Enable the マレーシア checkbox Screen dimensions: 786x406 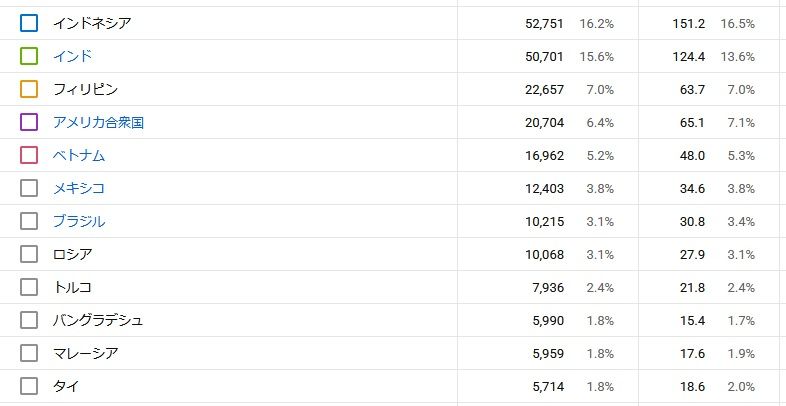coord(29,353)
